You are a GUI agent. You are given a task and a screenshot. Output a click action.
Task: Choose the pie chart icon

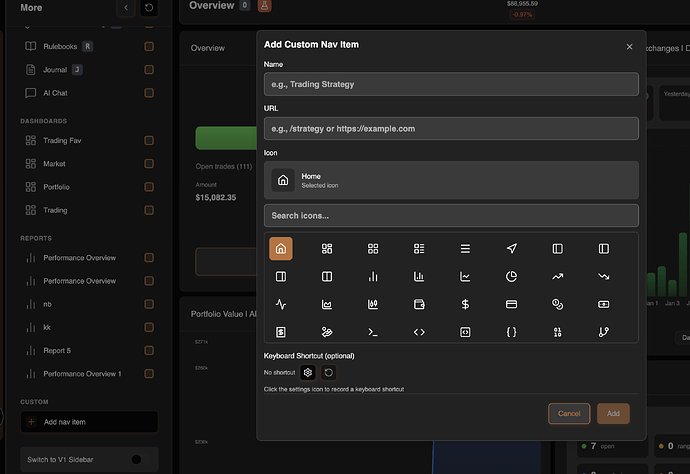click(x=511, y=276)
